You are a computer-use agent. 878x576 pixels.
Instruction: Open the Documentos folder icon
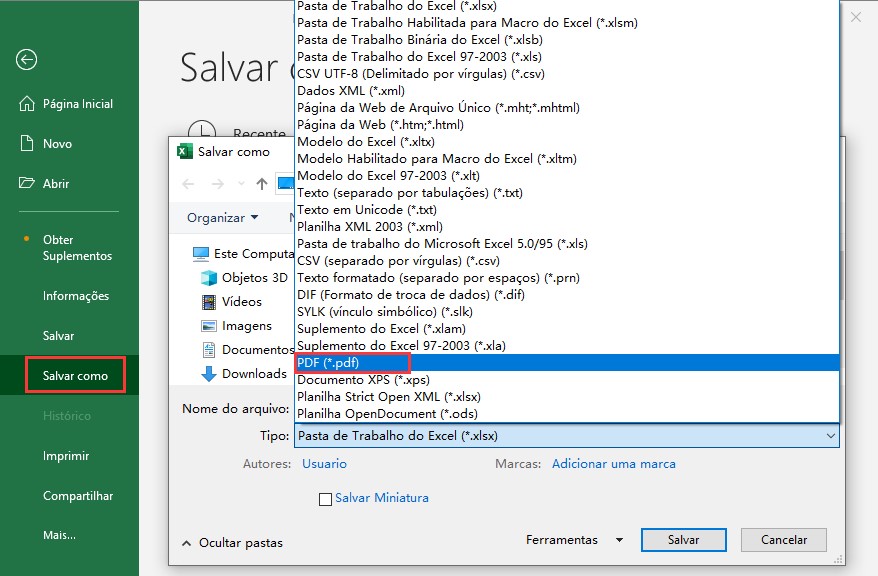(207, 349)
